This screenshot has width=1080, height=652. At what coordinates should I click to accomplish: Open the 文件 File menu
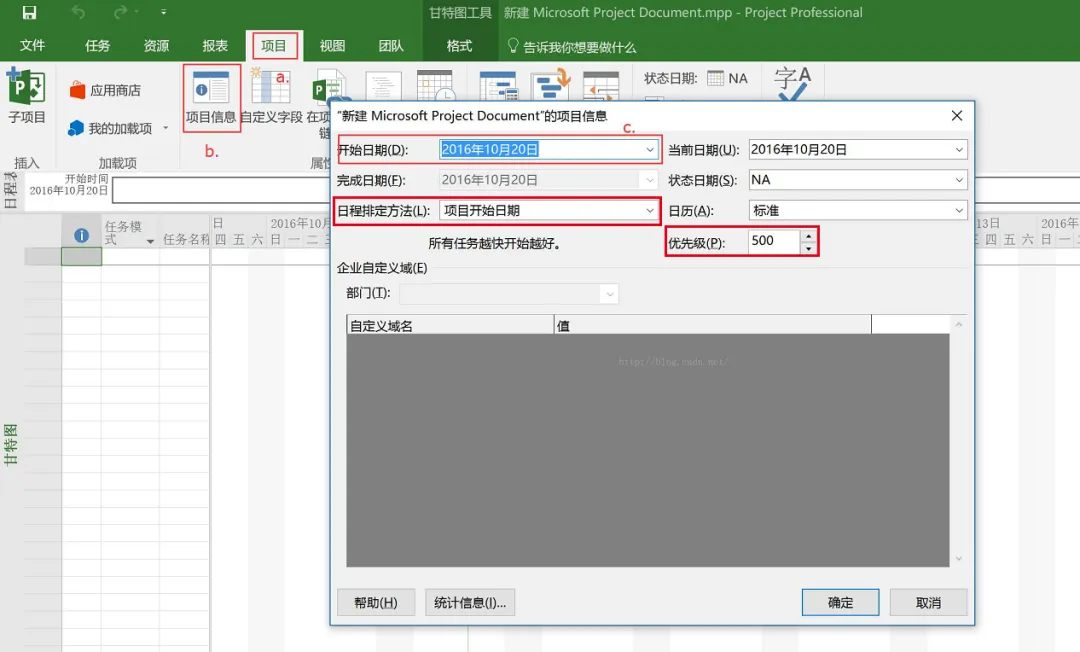point(32,45)
